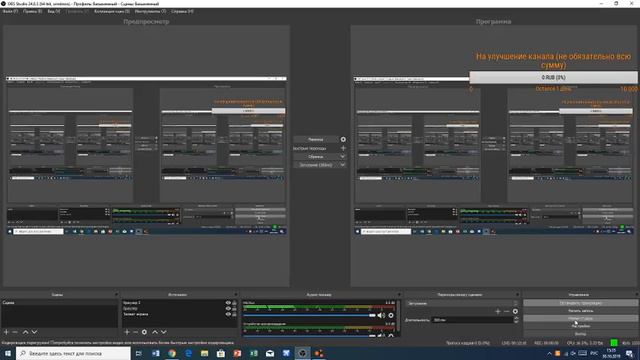Select Сцена item in Scenes list
The height and width of the screenshot is (360, 640).
59,303
